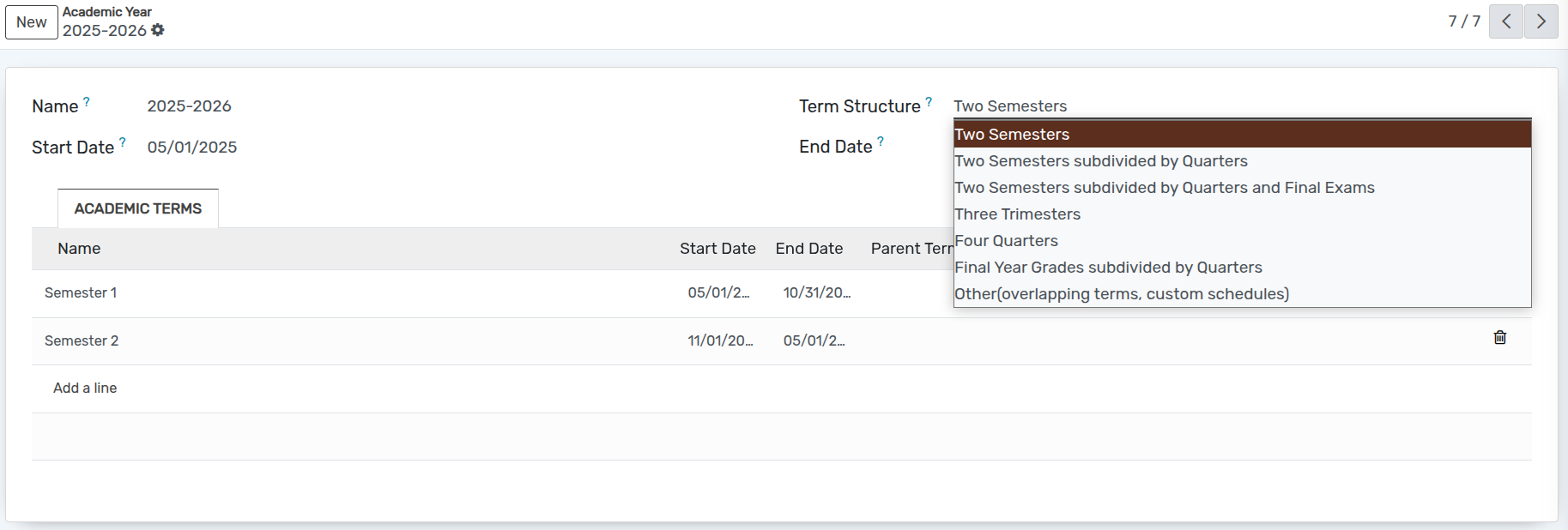The width and height of the screenshot is (1568, 530).
Task: Click help question mark beside Term Structure
Action: tap(929, 101)
